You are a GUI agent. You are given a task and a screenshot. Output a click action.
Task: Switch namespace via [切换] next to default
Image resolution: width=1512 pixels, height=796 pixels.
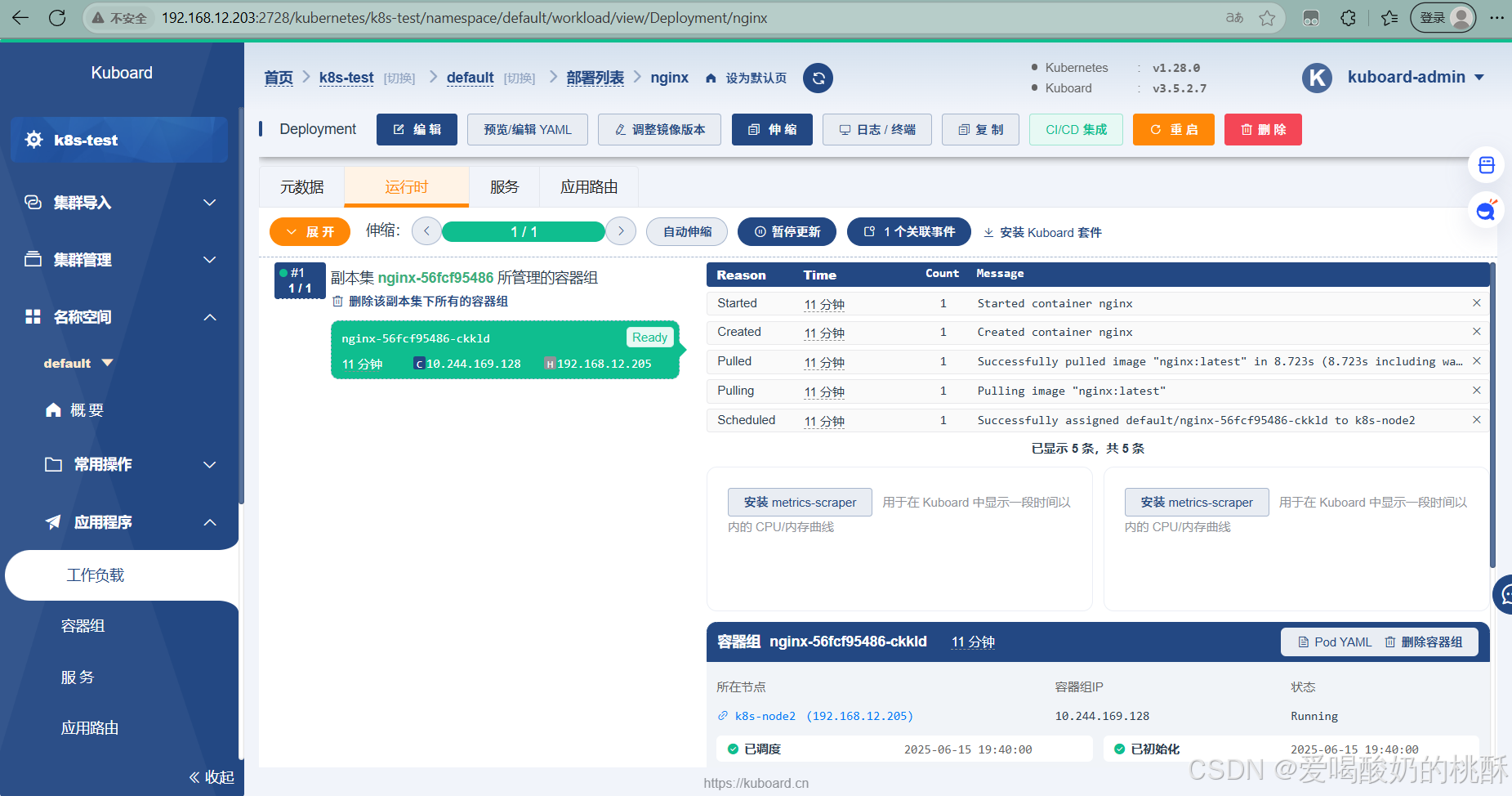click(x=520, y=78)
